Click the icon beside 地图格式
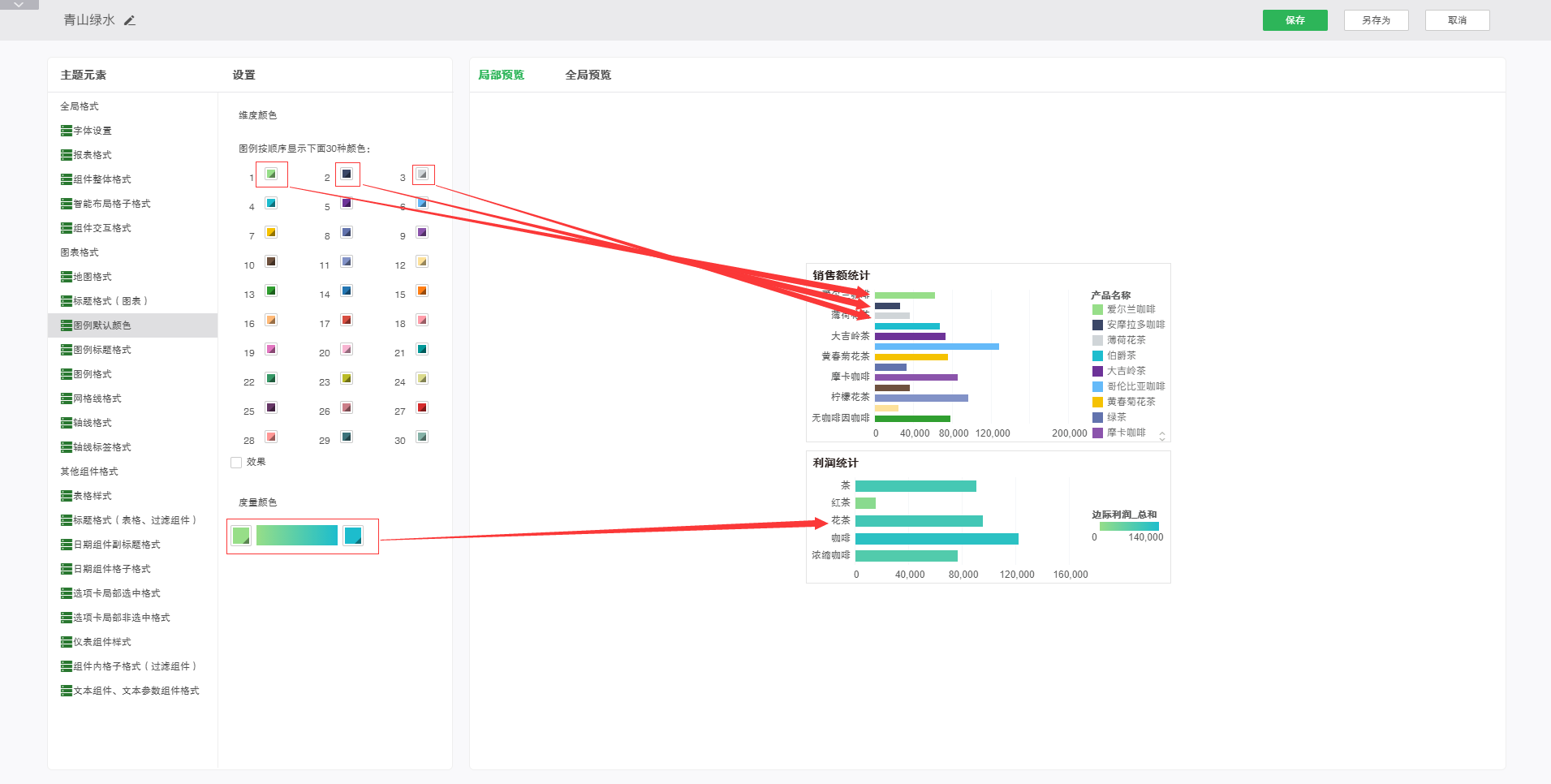This screenshot has height=784, width=1551. (67, 277)
